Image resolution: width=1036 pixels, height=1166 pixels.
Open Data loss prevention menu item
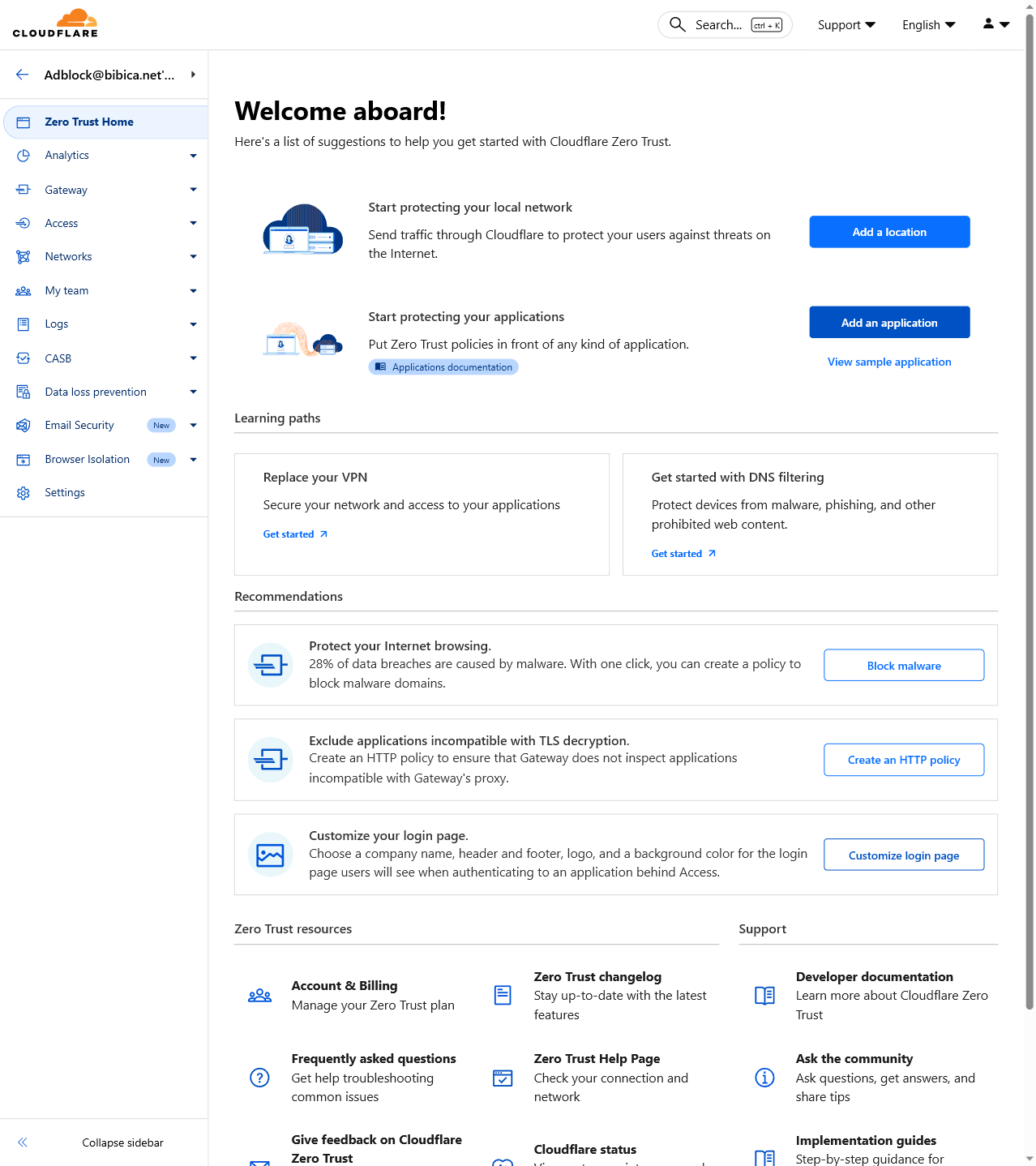click(x=96, y=392)
